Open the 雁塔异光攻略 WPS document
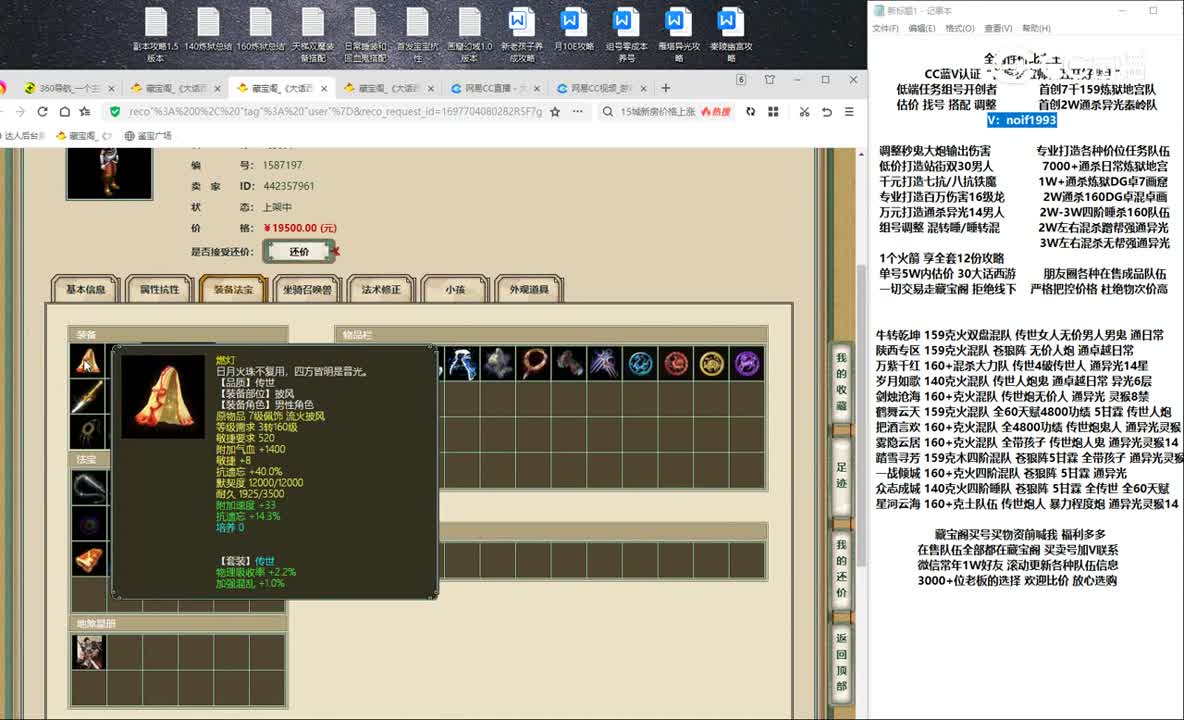This screenshot has width=1184, height=720. [x=678, y=35]
